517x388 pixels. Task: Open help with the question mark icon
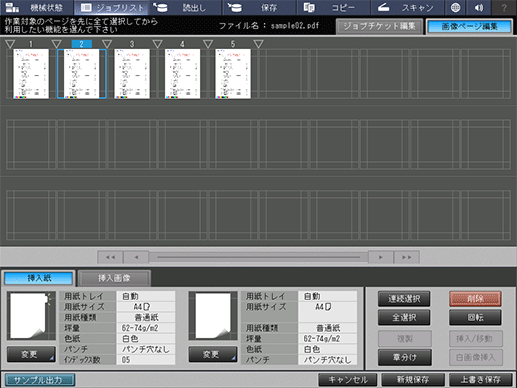click(x=504, y=8)
